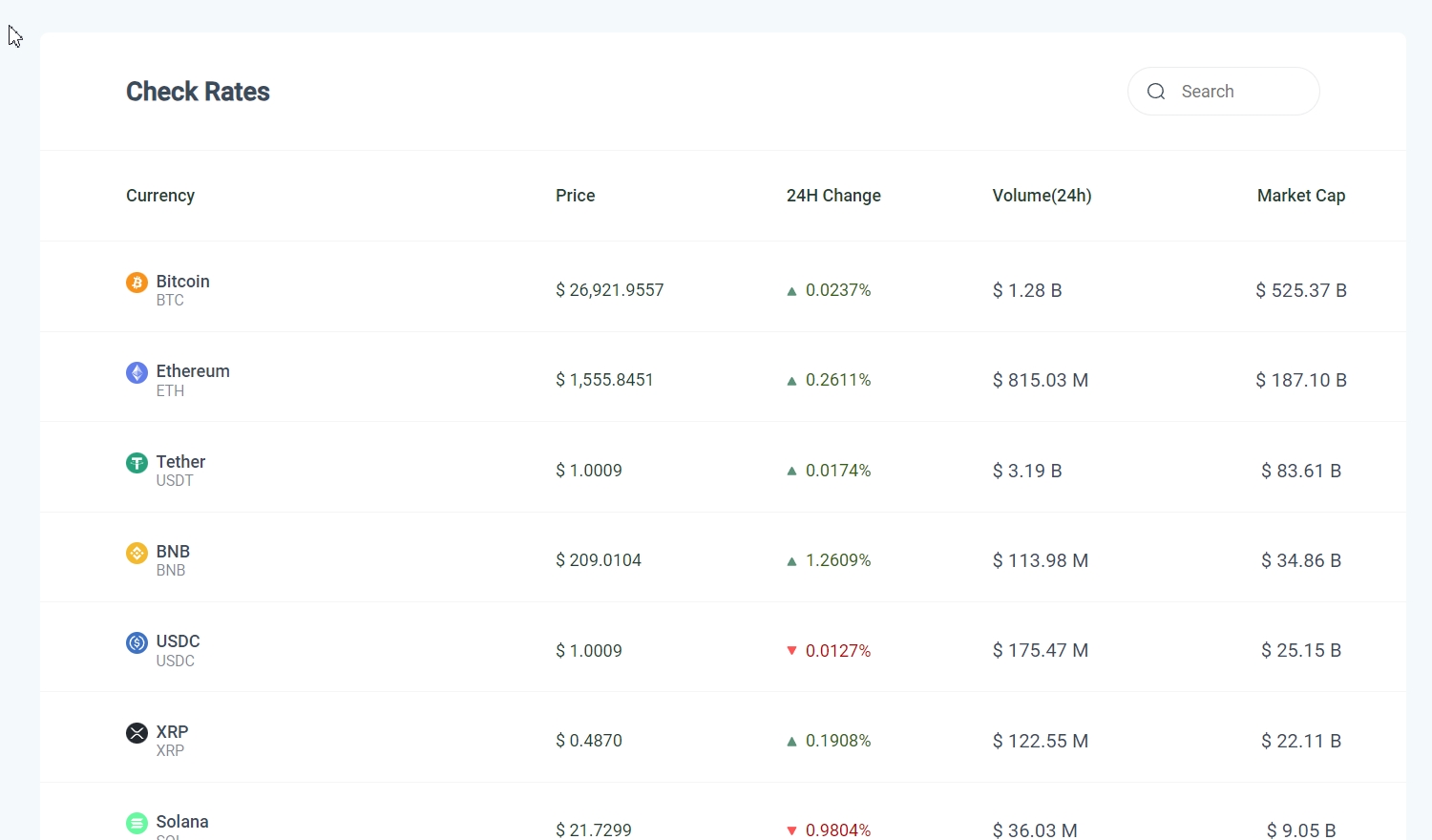Open the Ethereum currency name
The width and height of the screenshot is (1432, 840).
point(193,371)
